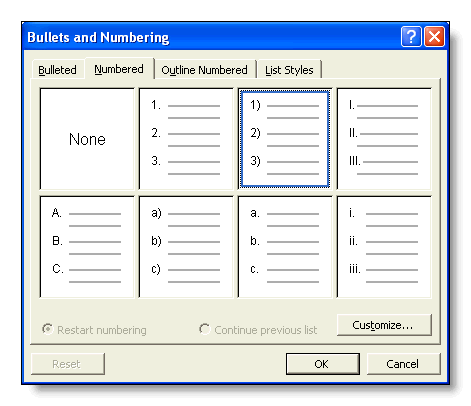Screen dimensions: 471x406
Task: Switch to the Bulleted tab
Action: click(x=58, y=70)
